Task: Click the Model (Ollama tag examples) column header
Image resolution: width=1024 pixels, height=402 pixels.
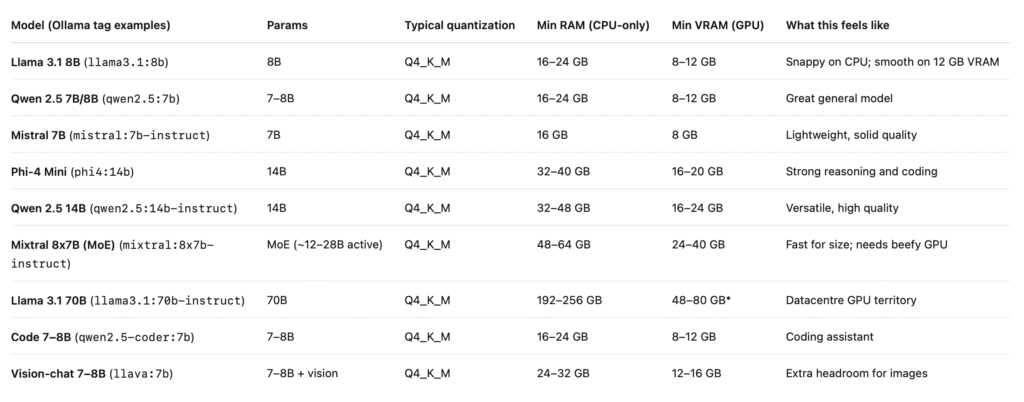Action: pyautogui.click(x=91, y=25)
